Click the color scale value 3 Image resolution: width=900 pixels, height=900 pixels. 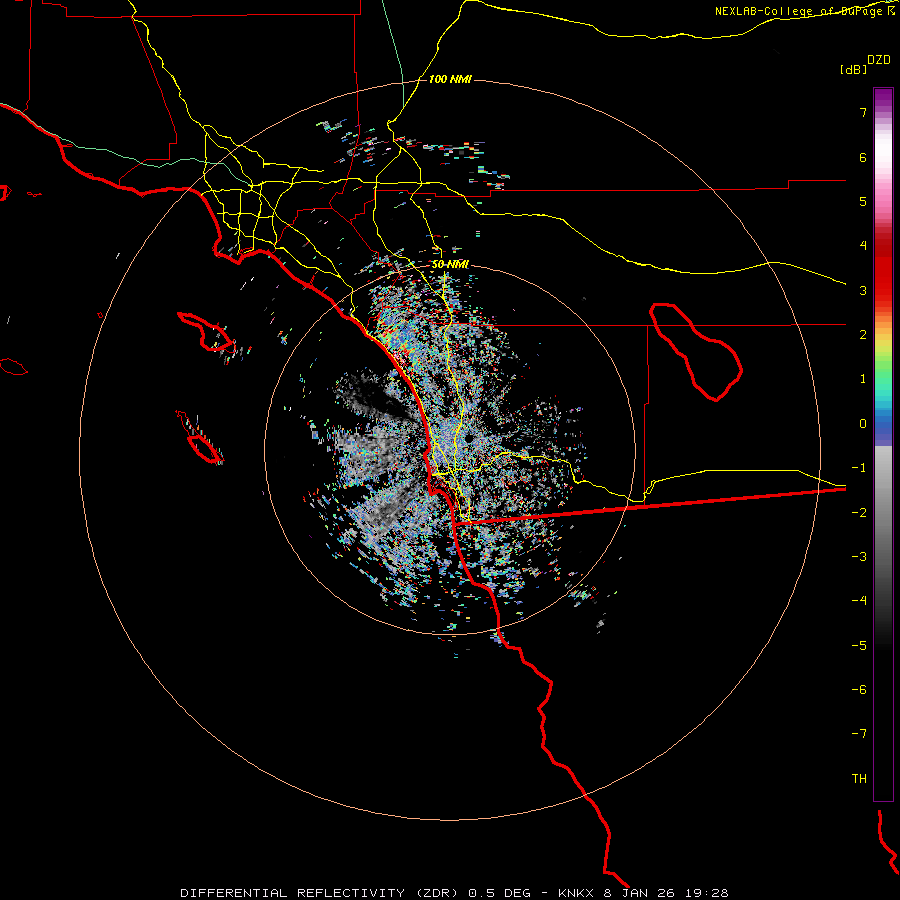[863, 290]
